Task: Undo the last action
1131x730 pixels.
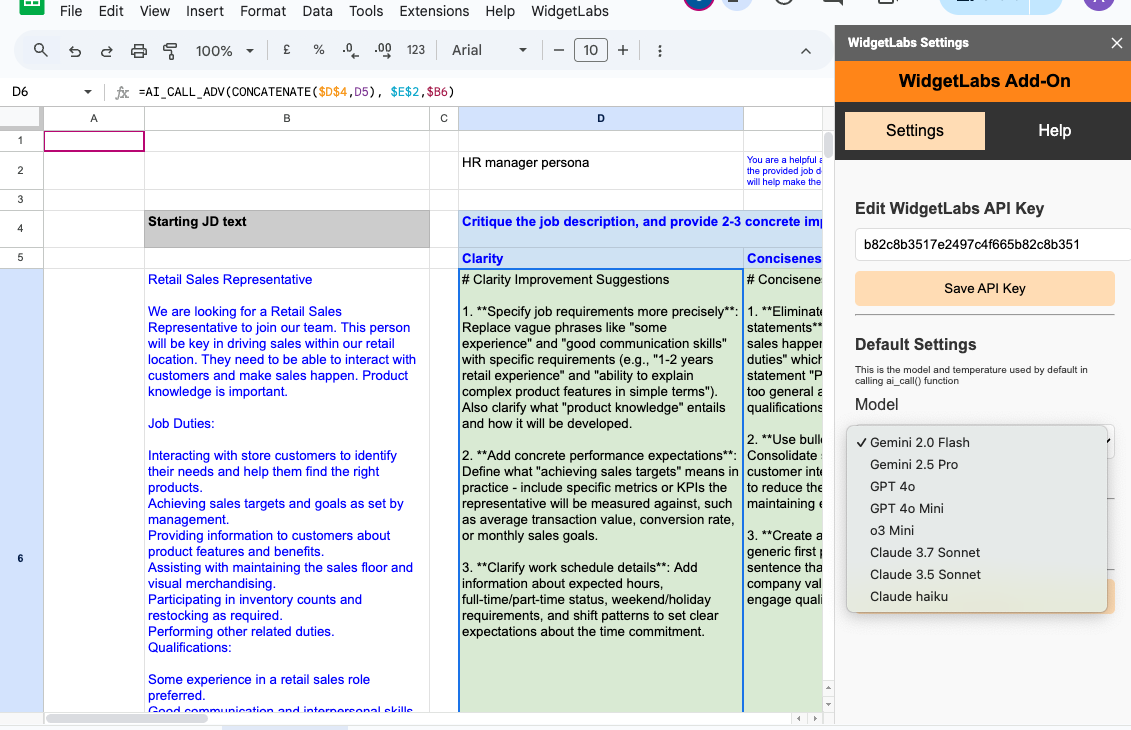Action: (x=74, y=51)
